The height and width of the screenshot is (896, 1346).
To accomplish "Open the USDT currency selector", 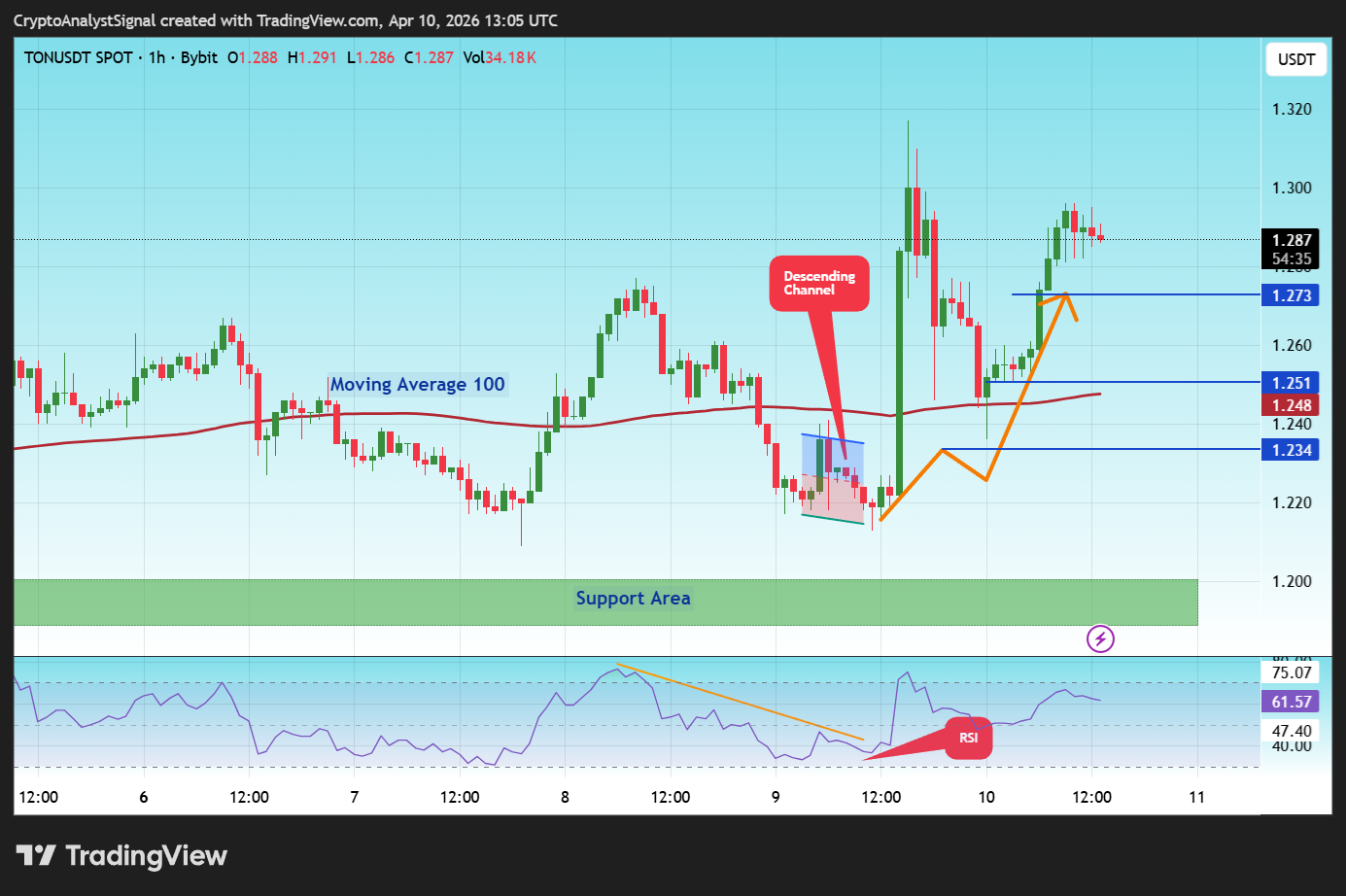I will (1295, 59).
